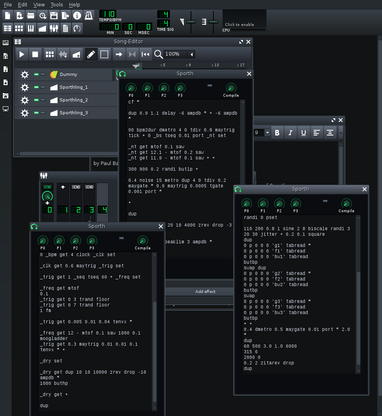Click the new project from template icon

click(19, 16)
